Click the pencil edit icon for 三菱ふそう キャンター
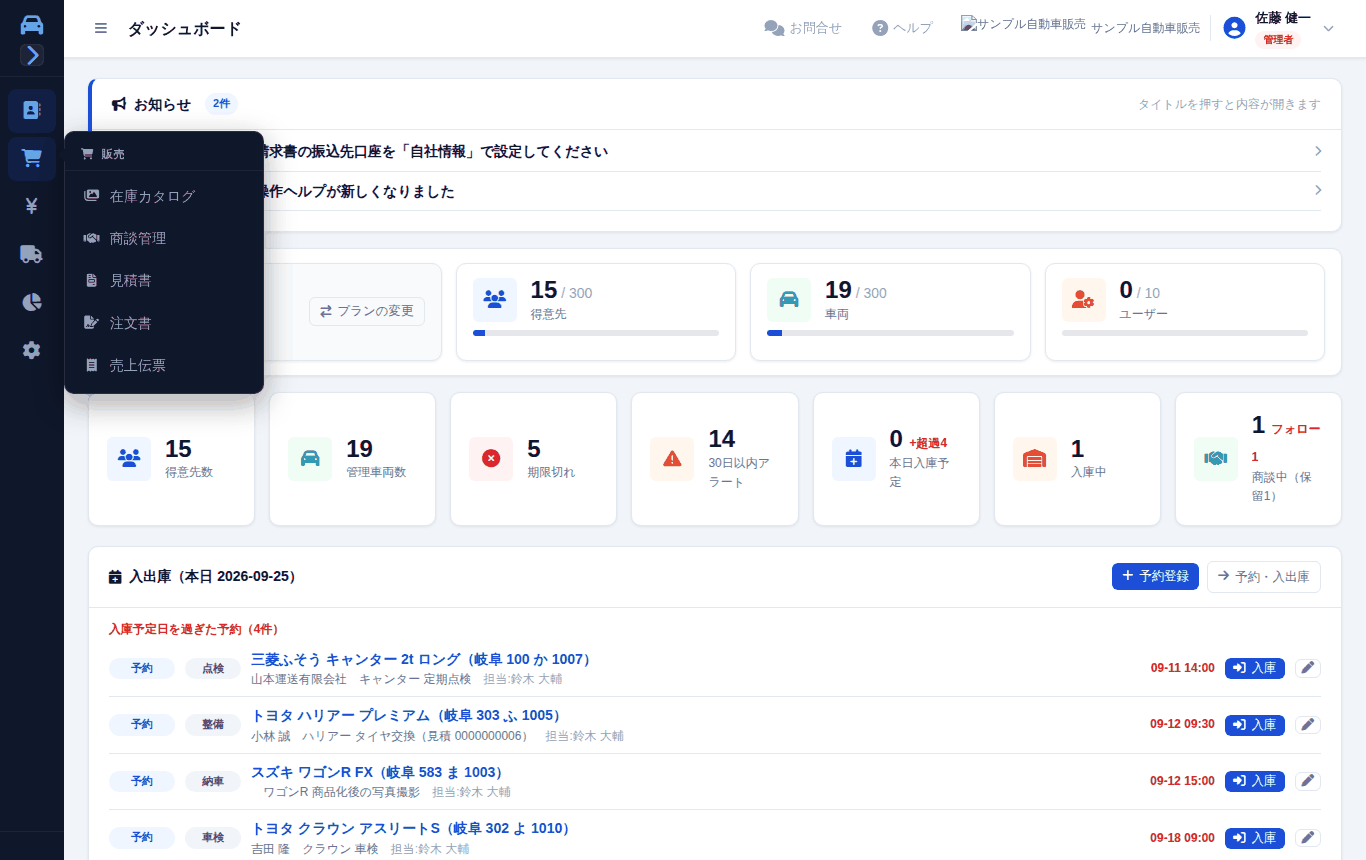Screen dimensions: 1366x860 [1308, 668]
